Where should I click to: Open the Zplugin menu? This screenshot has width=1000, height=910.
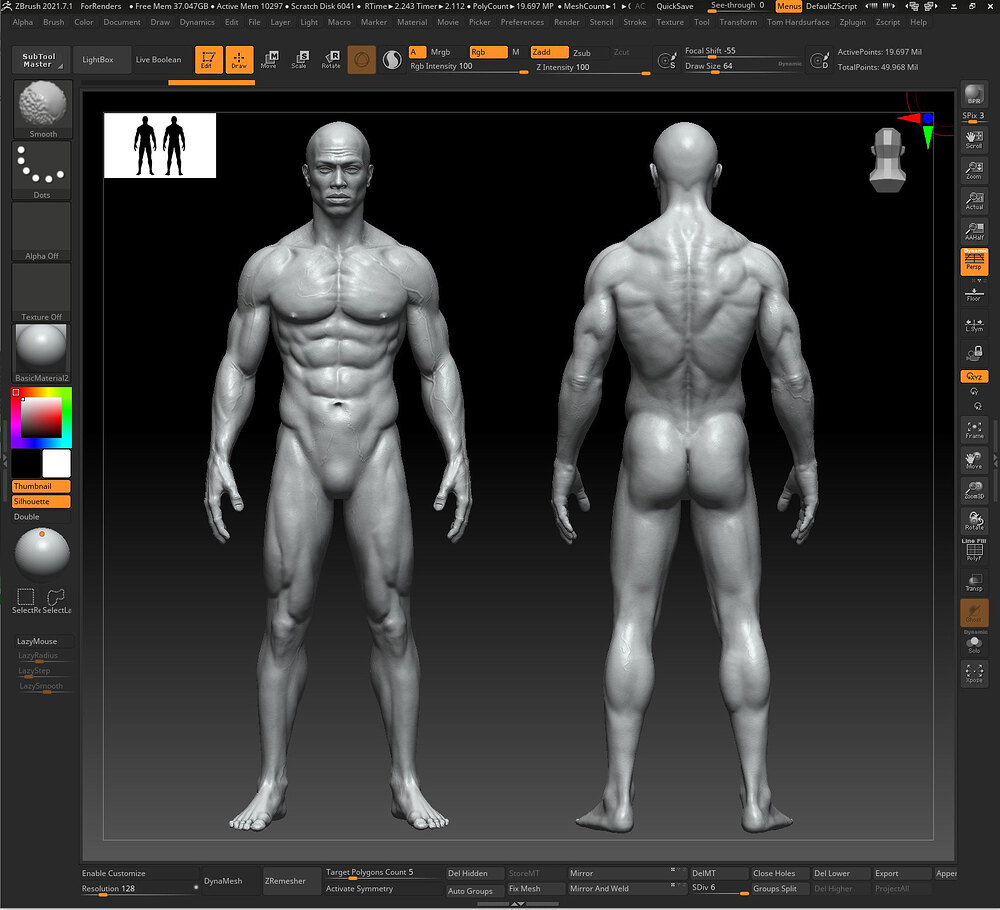[853, 22]
